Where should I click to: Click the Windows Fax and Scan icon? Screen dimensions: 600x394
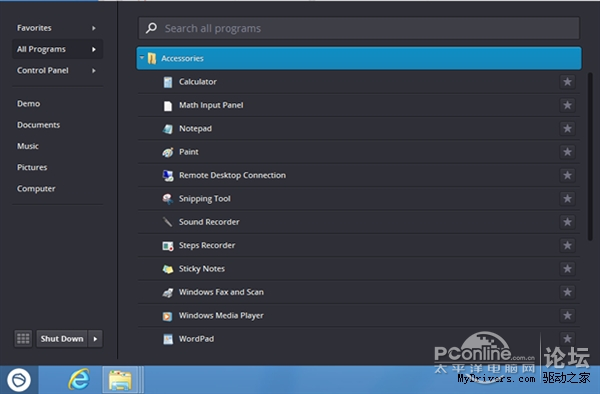tap(168, 293)
